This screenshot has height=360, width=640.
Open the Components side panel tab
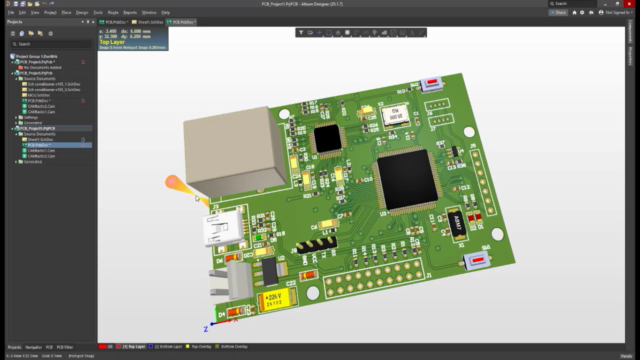point(631,31)
